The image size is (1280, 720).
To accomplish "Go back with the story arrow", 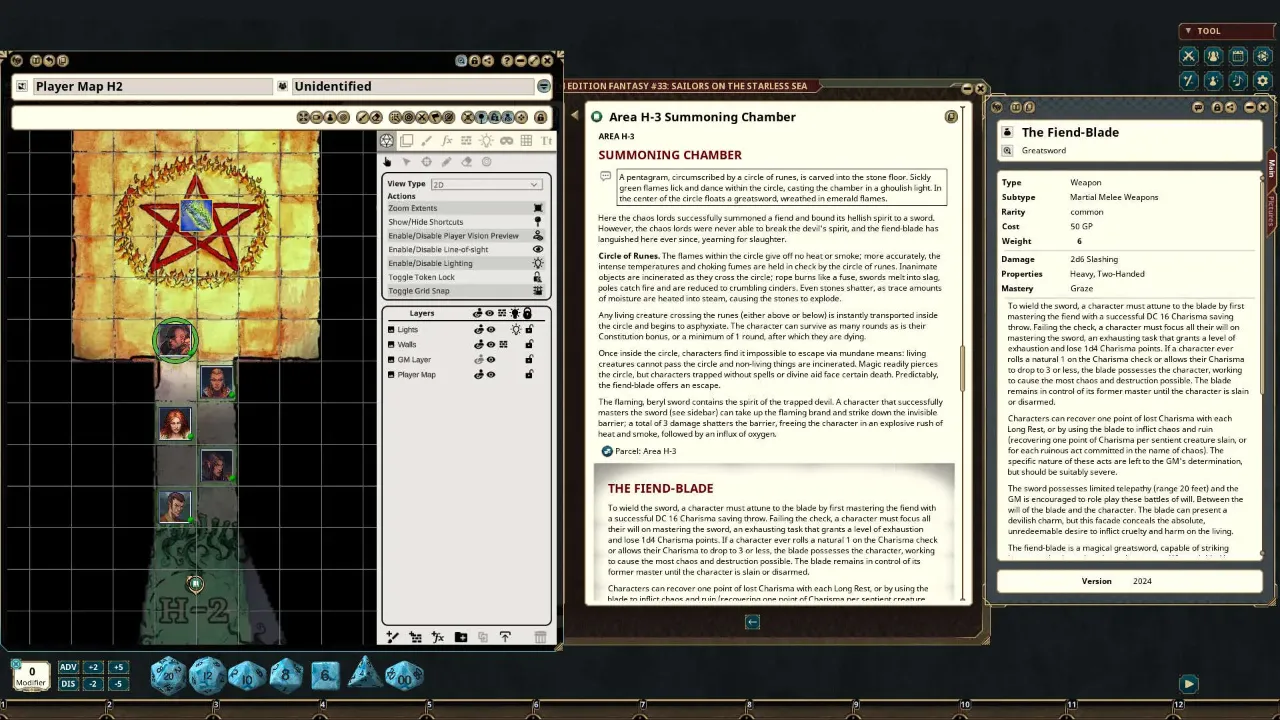I will tap(752, 622).
